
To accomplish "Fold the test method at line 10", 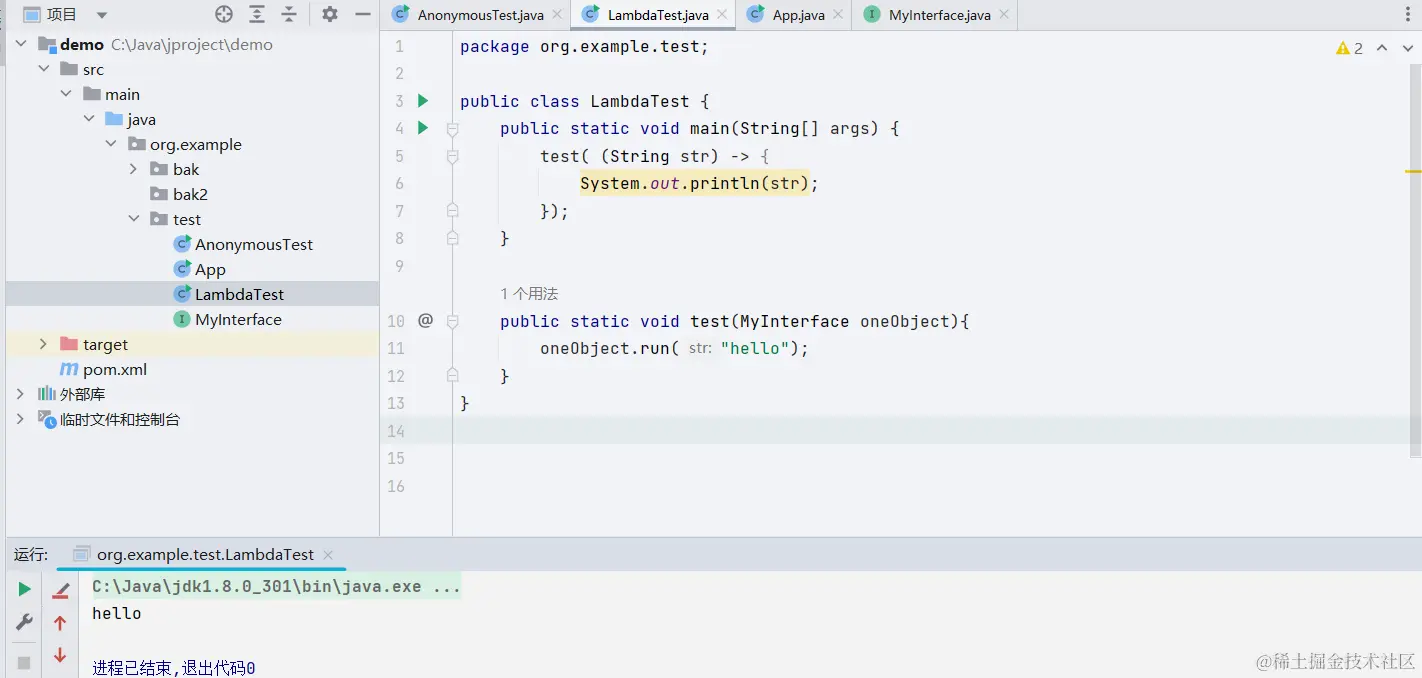I will click(x=452, y=321).
